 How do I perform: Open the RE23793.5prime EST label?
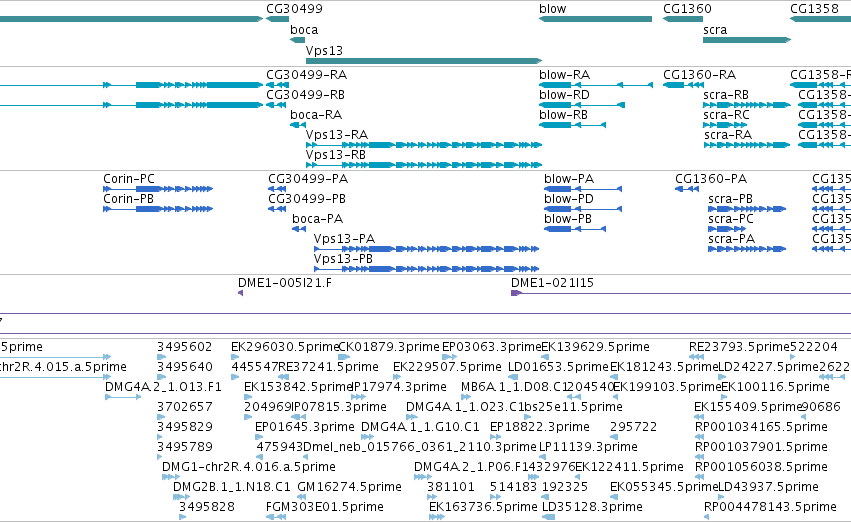pyautogui.click(x=739, y=347)
